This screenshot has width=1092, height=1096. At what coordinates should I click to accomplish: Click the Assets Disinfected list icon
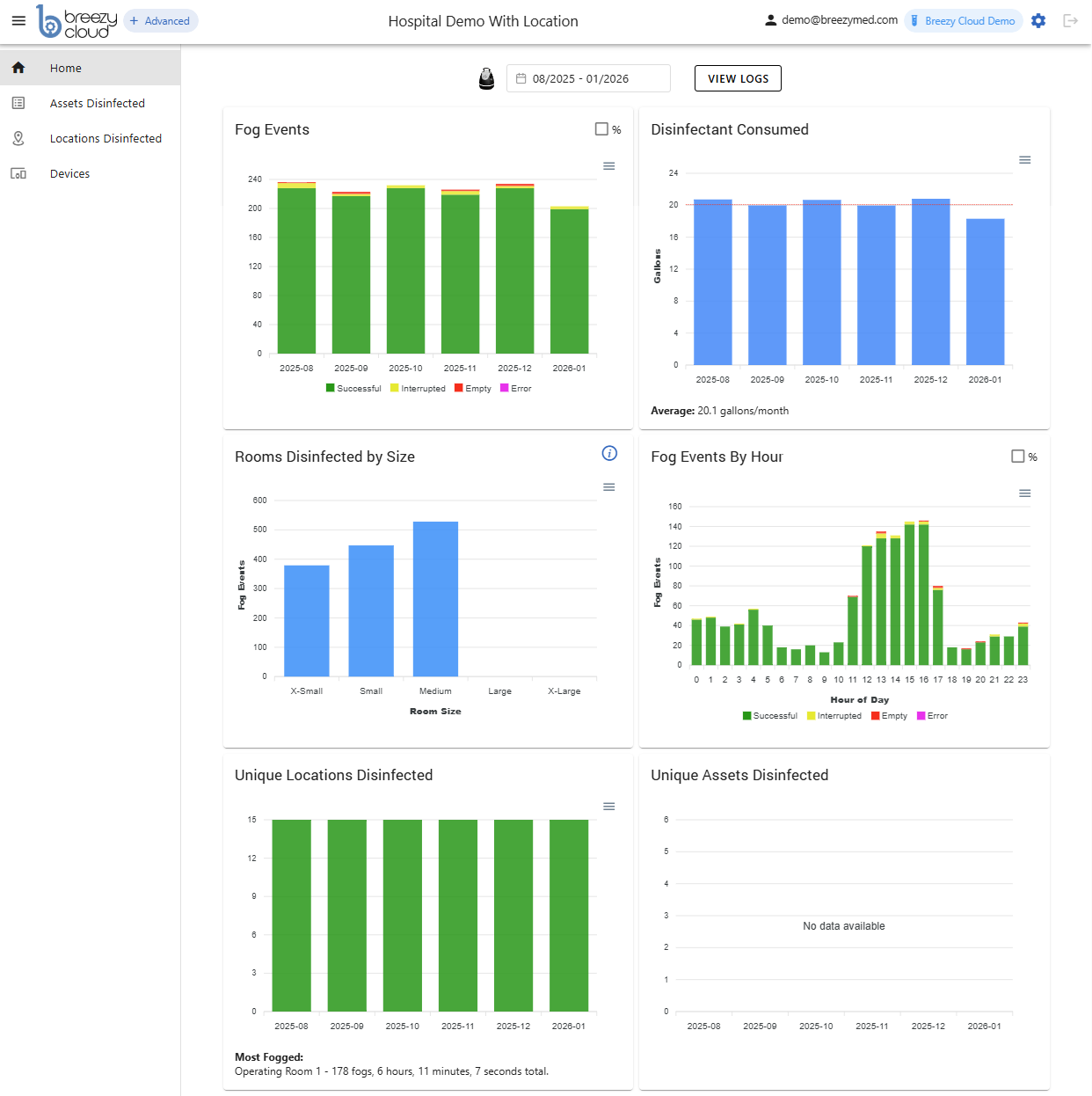pos(18,104)
